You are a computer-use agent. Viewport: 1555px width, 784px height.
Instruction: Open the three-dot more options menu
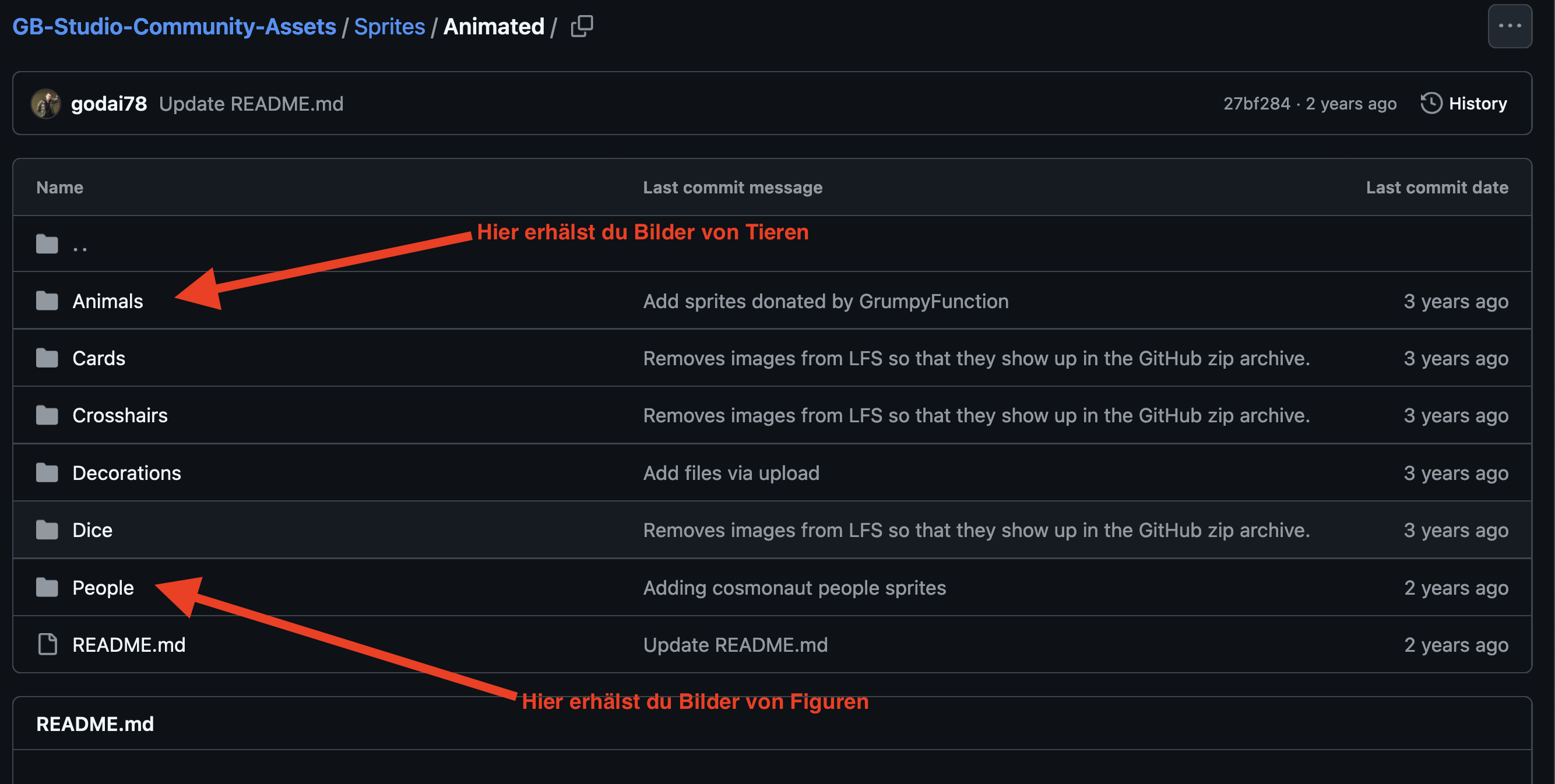(x=1509, y=26)
